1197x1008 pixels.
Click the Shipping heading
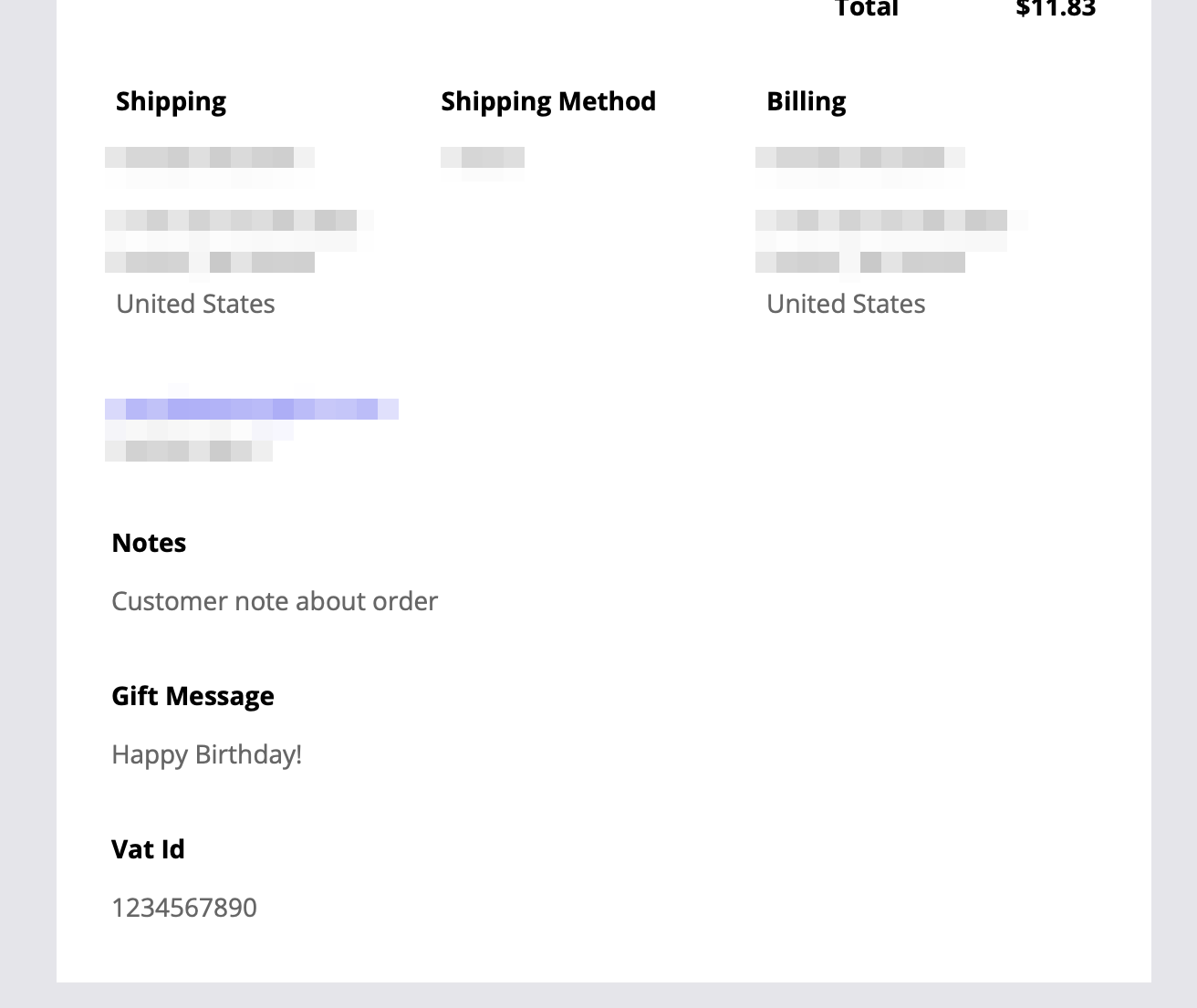pos(171,101)
